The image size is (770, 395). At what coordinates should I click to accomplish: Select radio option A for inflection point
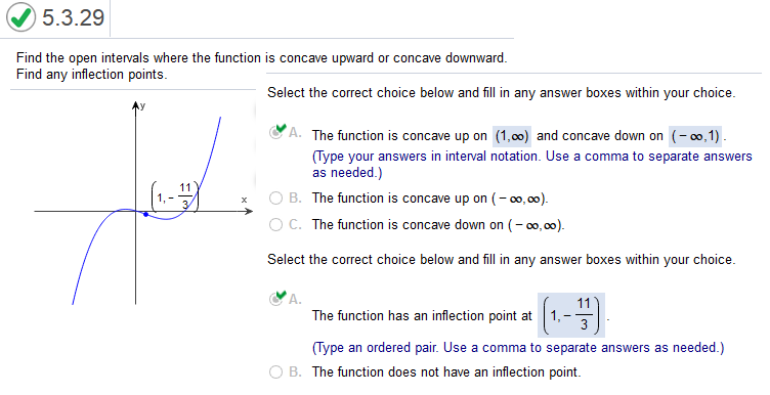point(275,298)
